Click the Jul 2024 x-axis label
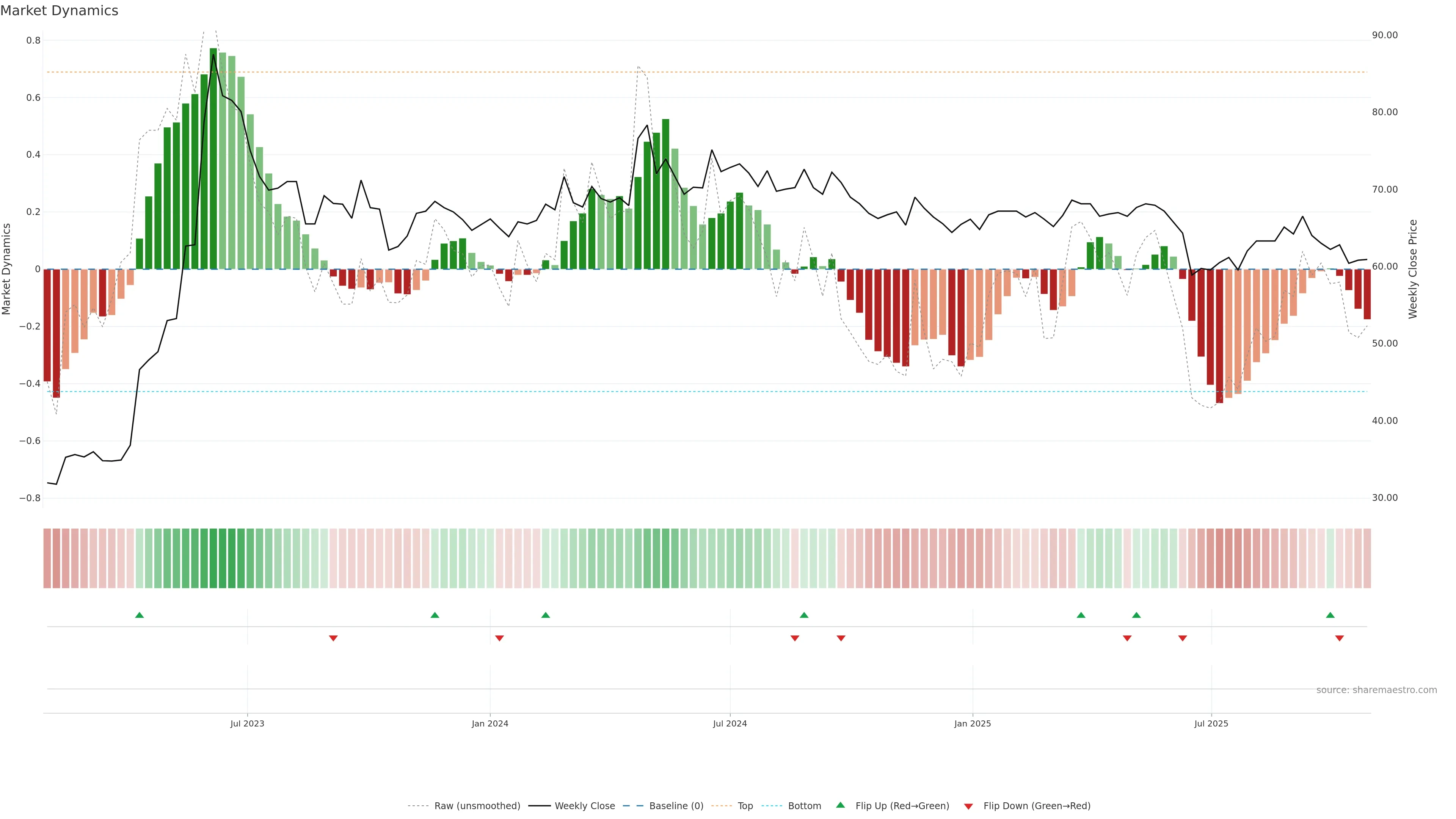1456x819 pixels. (730, 723)
